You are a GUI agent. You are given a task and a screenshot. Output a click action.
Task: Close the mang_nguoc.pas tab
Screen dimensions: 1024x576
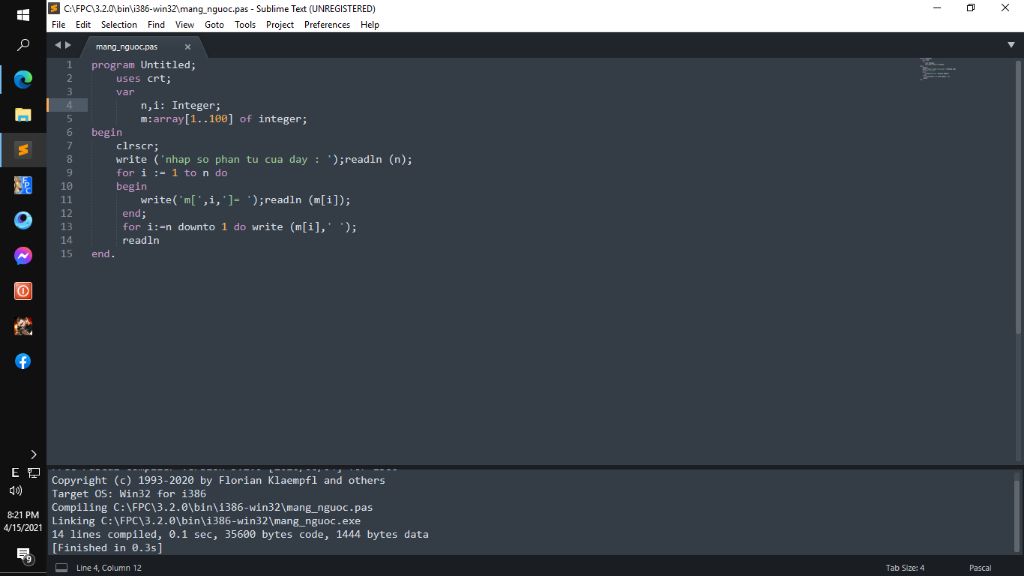coord(187,47)
